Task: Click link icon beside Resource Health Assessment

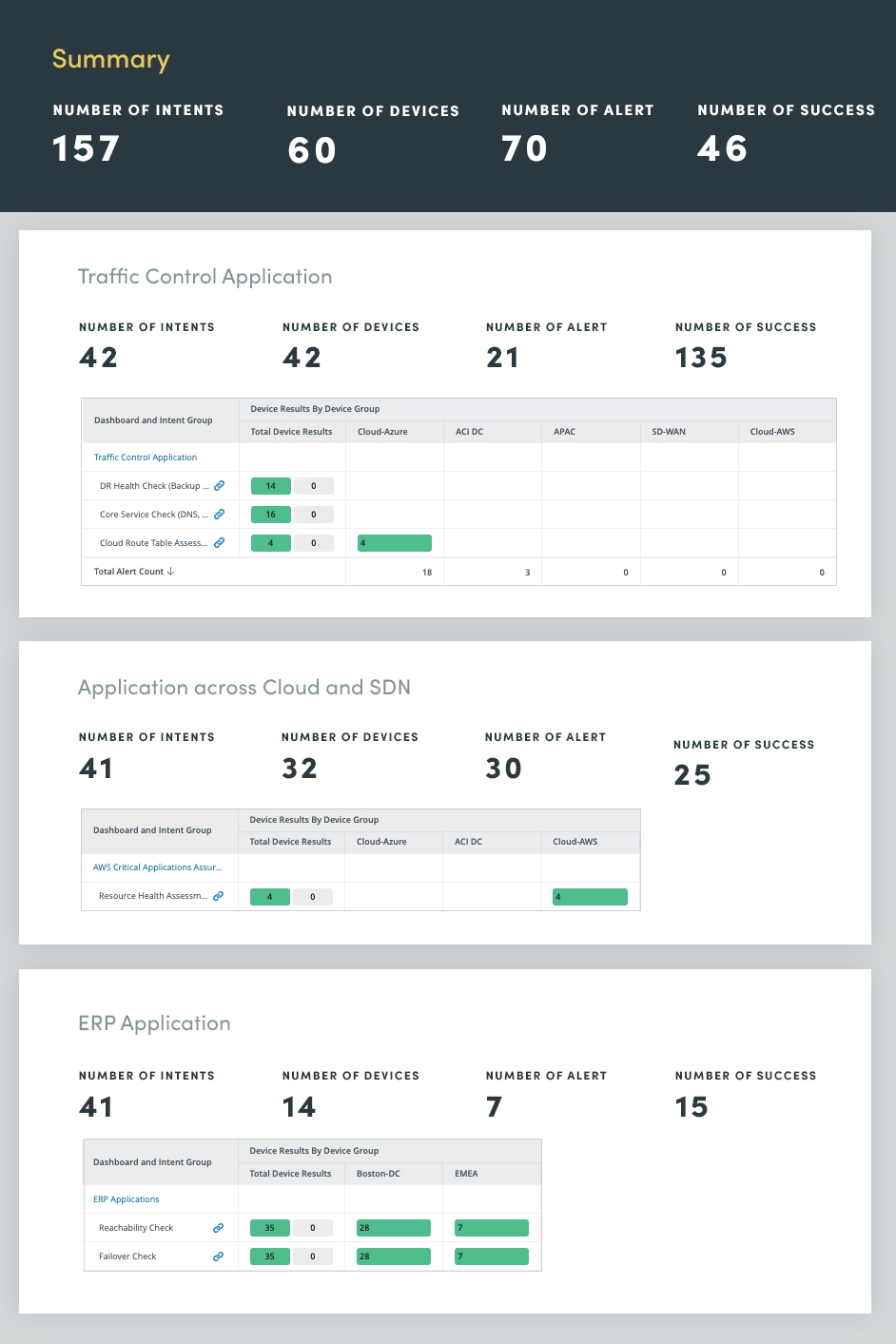Action: tap(218, 896)
